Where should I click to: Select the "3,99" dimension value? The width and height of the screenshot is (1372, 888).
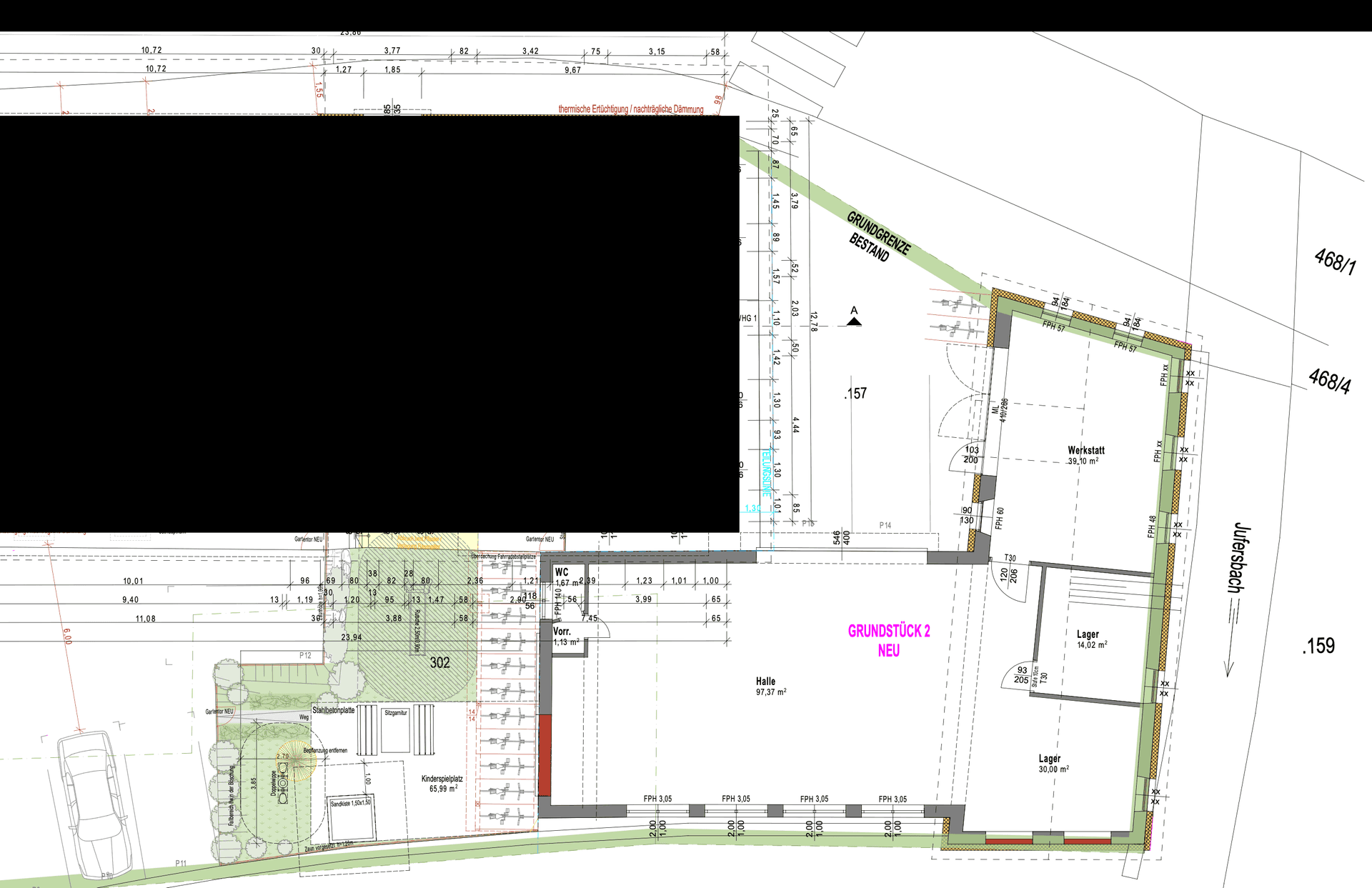(x=643, y=599)
